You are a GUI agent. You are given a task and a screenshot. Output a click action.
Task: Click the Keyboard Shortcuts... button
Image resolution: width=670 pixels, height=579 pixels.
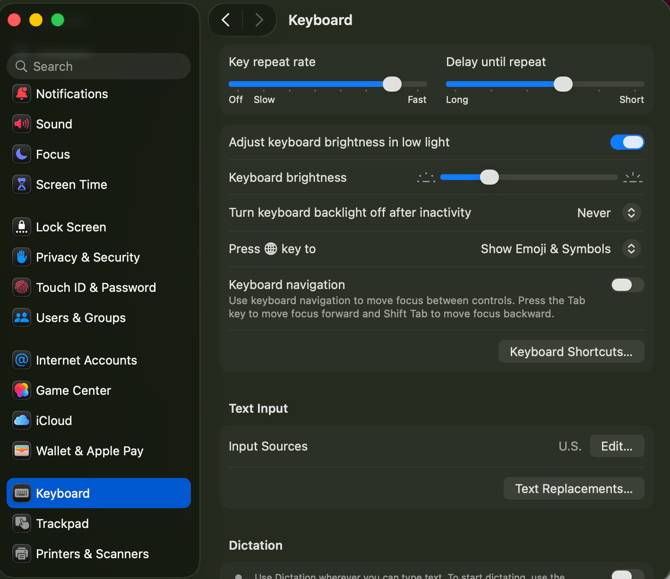[571, 352]
